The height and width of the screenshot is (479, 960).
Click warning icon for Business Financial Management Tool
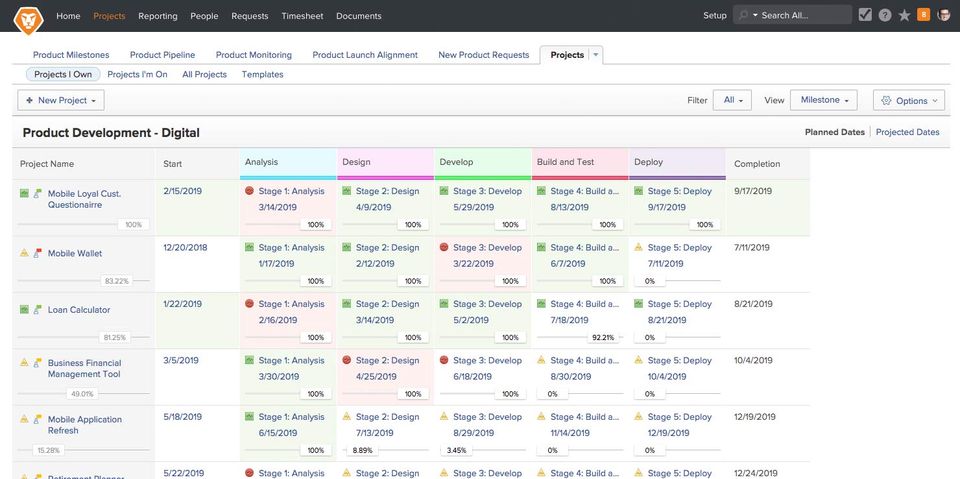pyautogui.click(x=24, y=362)
